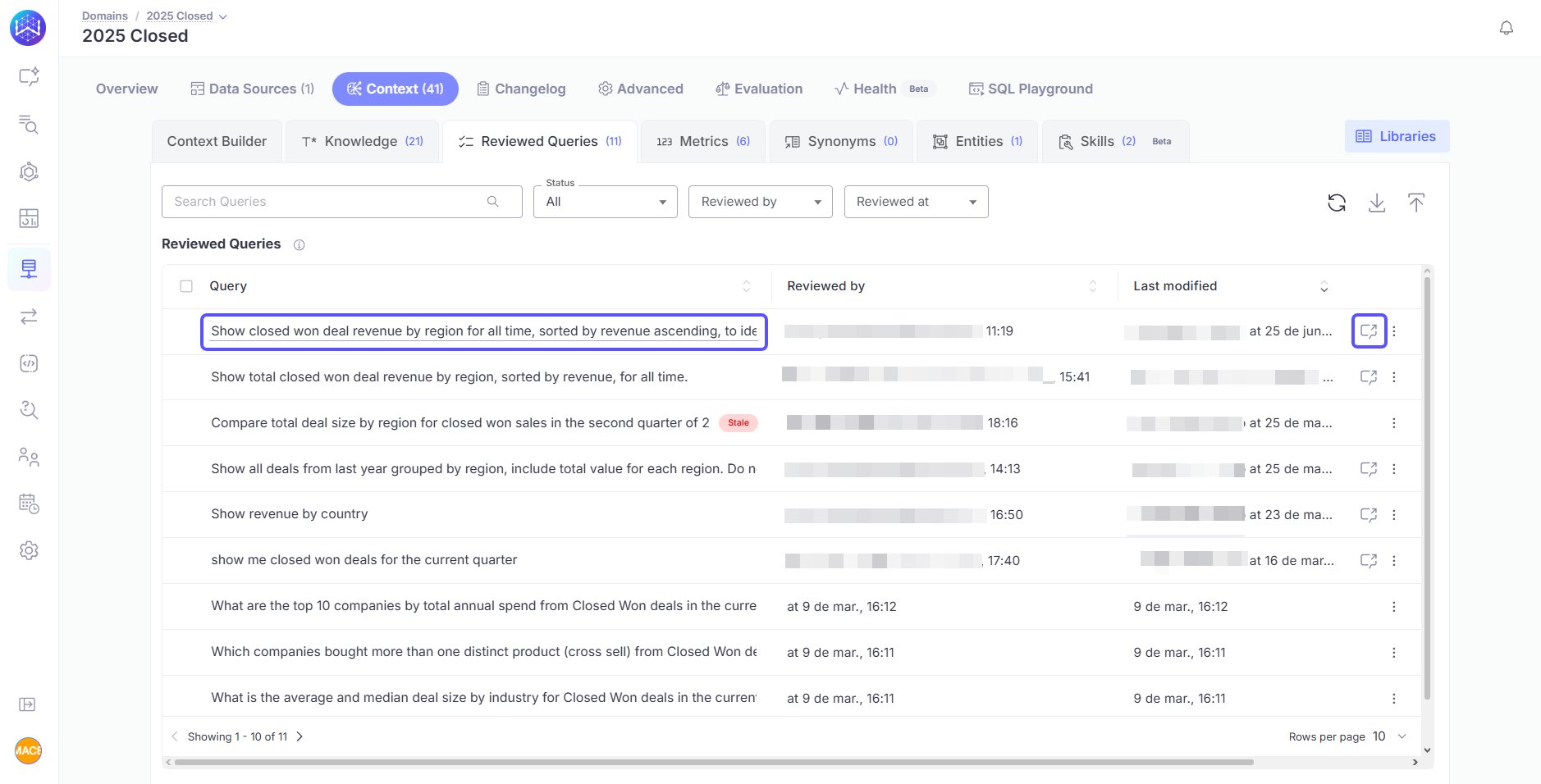Sort by the Query column
Image resolution: width=1541 pixels, height=784 pixels.
click(746, 286)
